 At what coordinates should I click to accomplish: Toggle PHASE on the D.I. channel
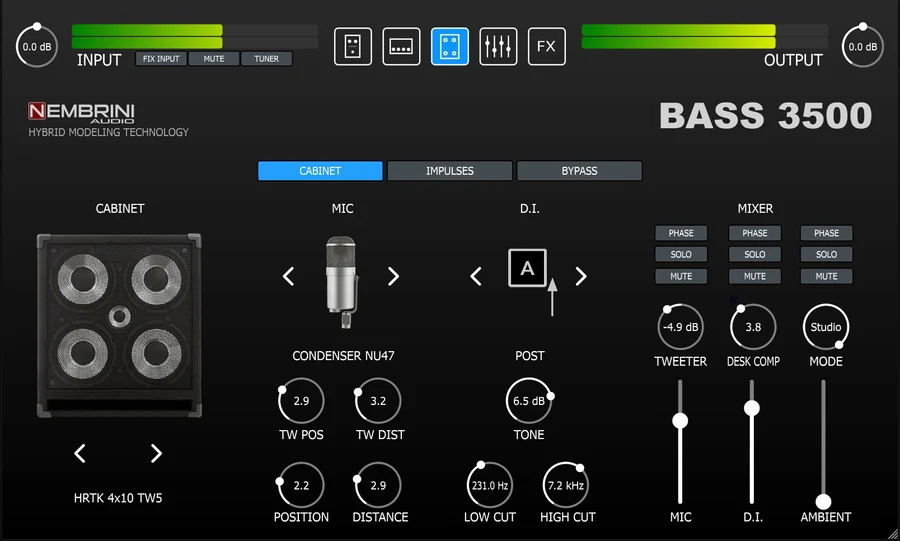click(x=755, y=233)
